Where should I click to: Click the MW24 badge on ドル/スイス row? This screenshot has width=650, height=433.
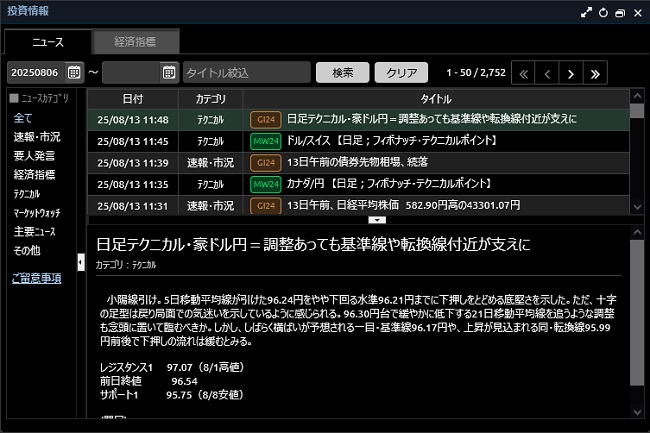266,141
